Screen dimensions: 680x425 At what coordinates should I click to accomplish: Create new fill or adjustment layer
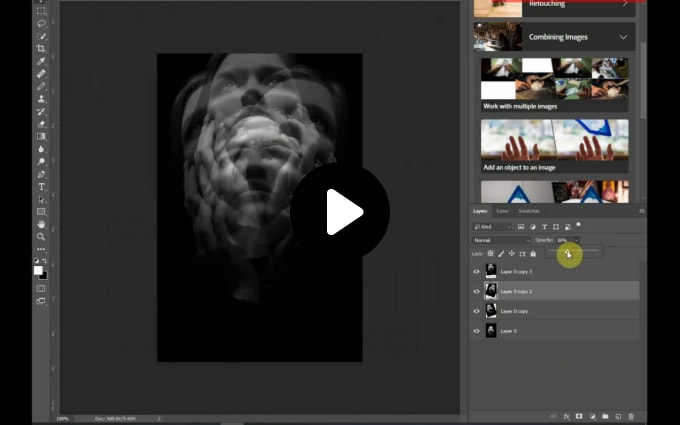coord(592,417)
